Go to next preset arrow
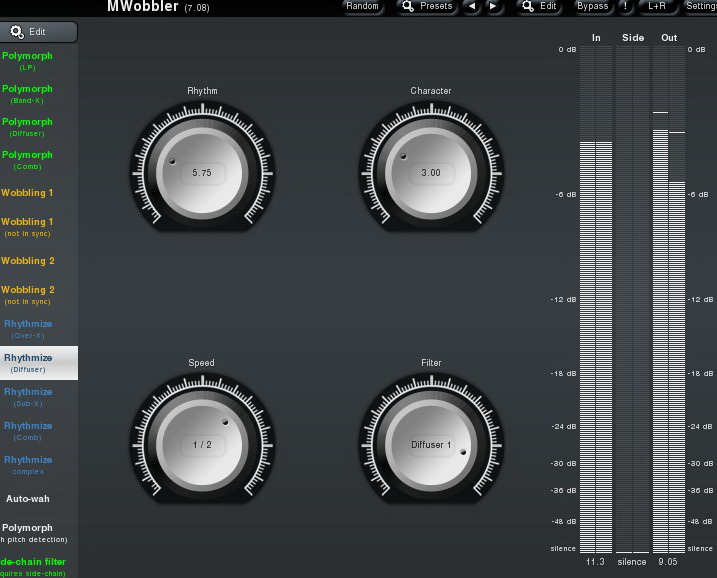717x578 pixels. tap(492, 6)
